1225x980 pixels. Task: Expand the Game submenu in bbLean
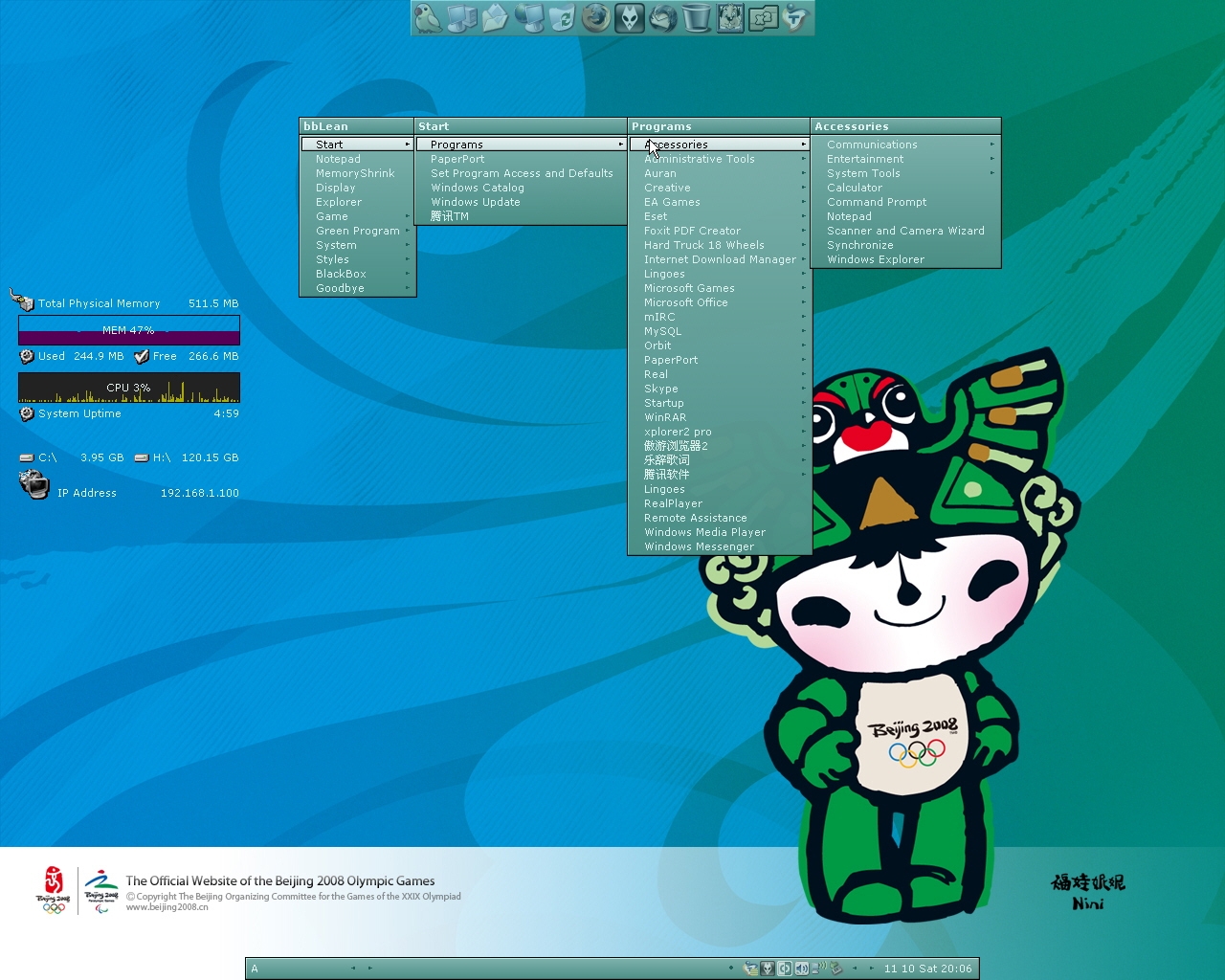point(358,216)
